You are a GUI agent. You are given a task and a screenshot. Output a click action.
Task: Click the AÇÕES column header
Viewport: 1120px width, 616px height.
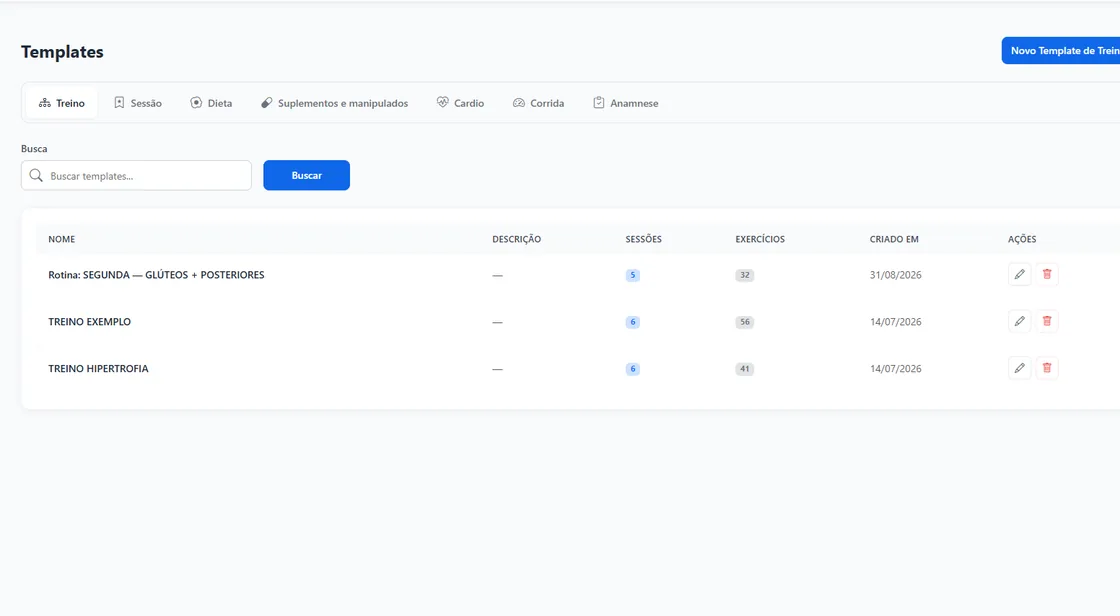[x=1022, y=239]
